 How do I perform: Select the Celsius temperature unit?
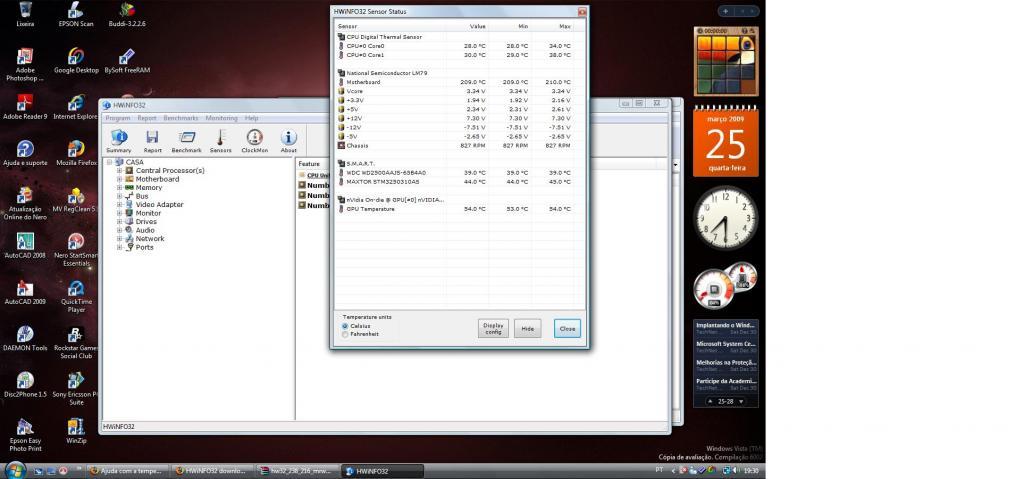click(x=345, y=325)
